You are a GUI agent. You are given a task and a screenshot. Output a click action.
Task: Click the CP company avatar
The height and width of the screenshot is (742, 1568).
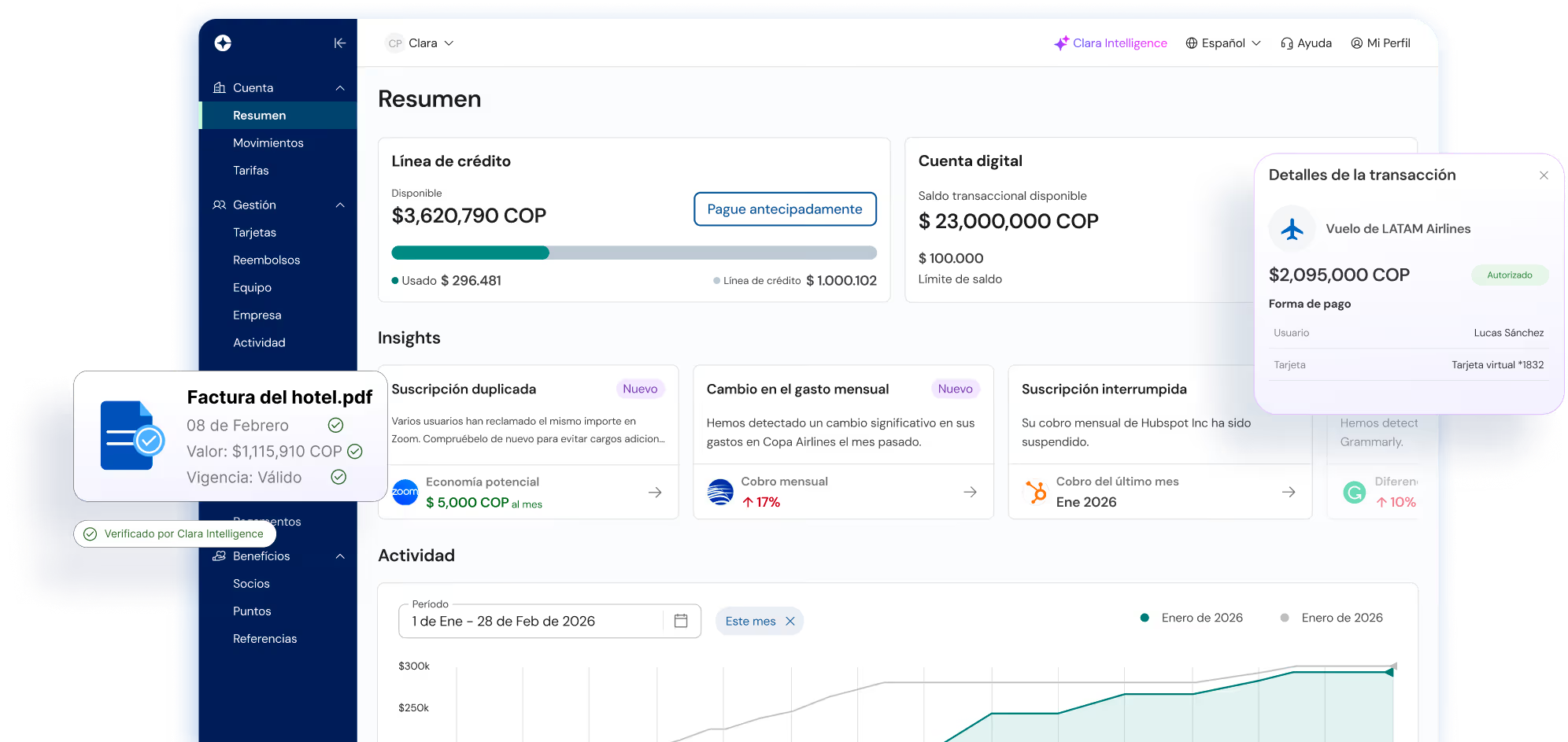click(395, 43)
